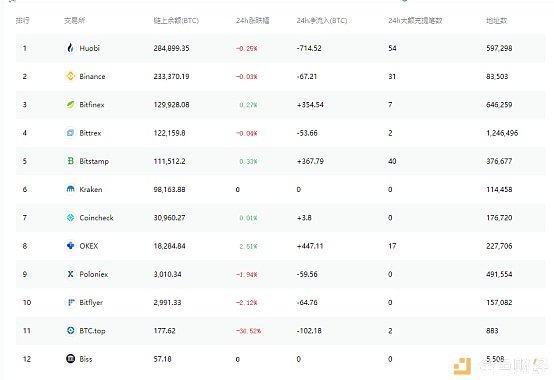Click the 地址数 column header
Image resolution: width=554 pixels, height=380 pixels.
(497, 20)
